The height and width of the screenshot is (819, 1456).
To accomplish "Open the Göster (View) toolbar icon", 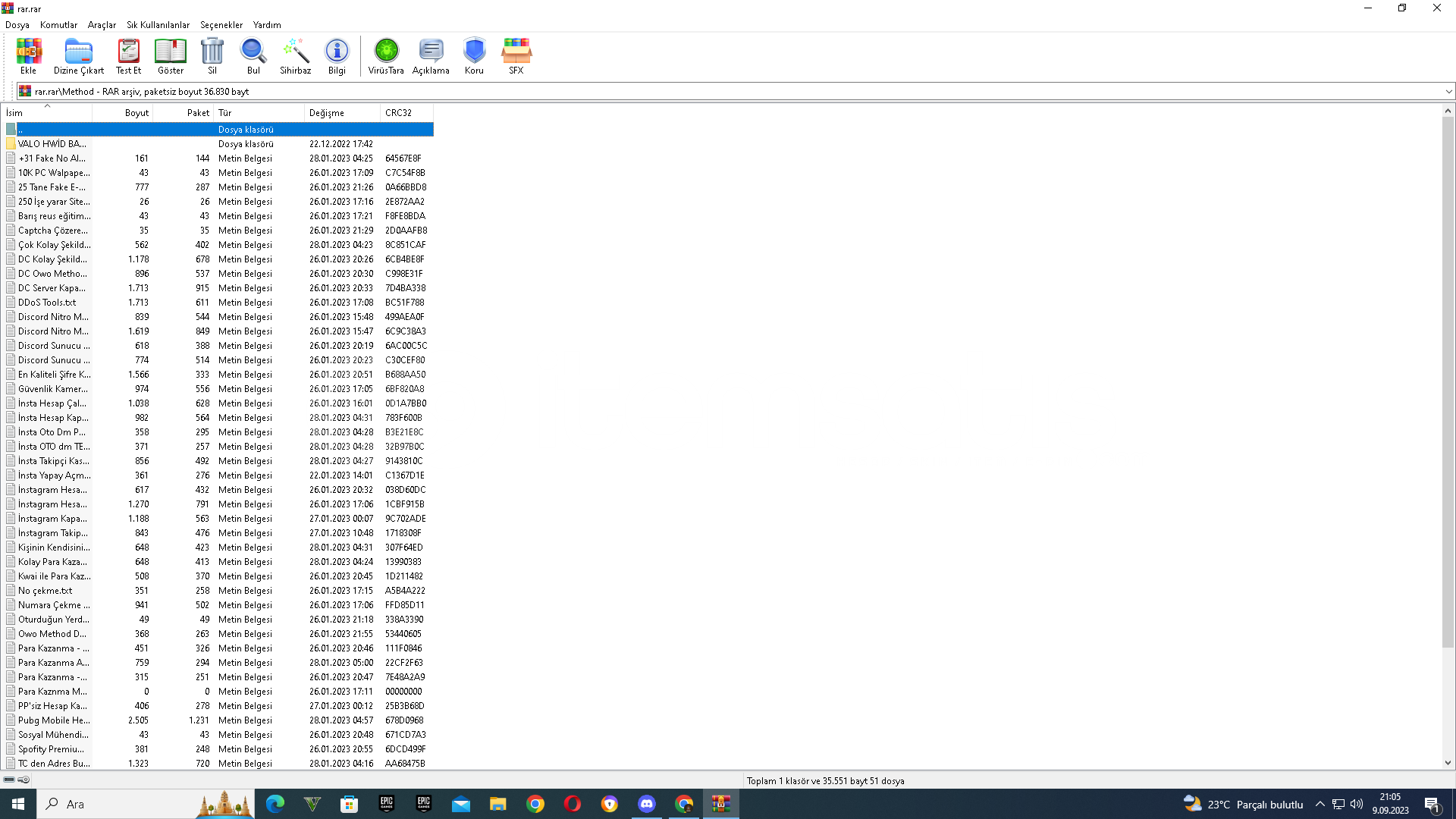I will (171, 55).
